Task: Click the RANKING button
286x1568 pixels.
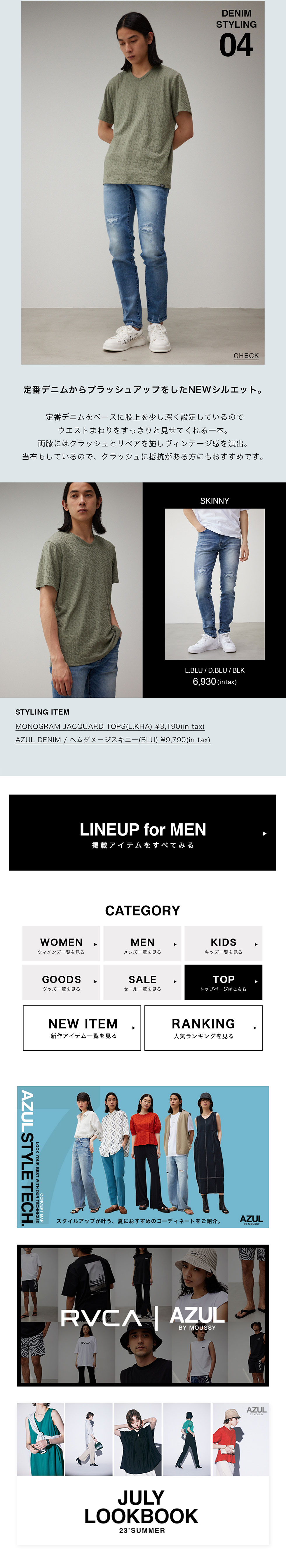Action: (203, 1028)
